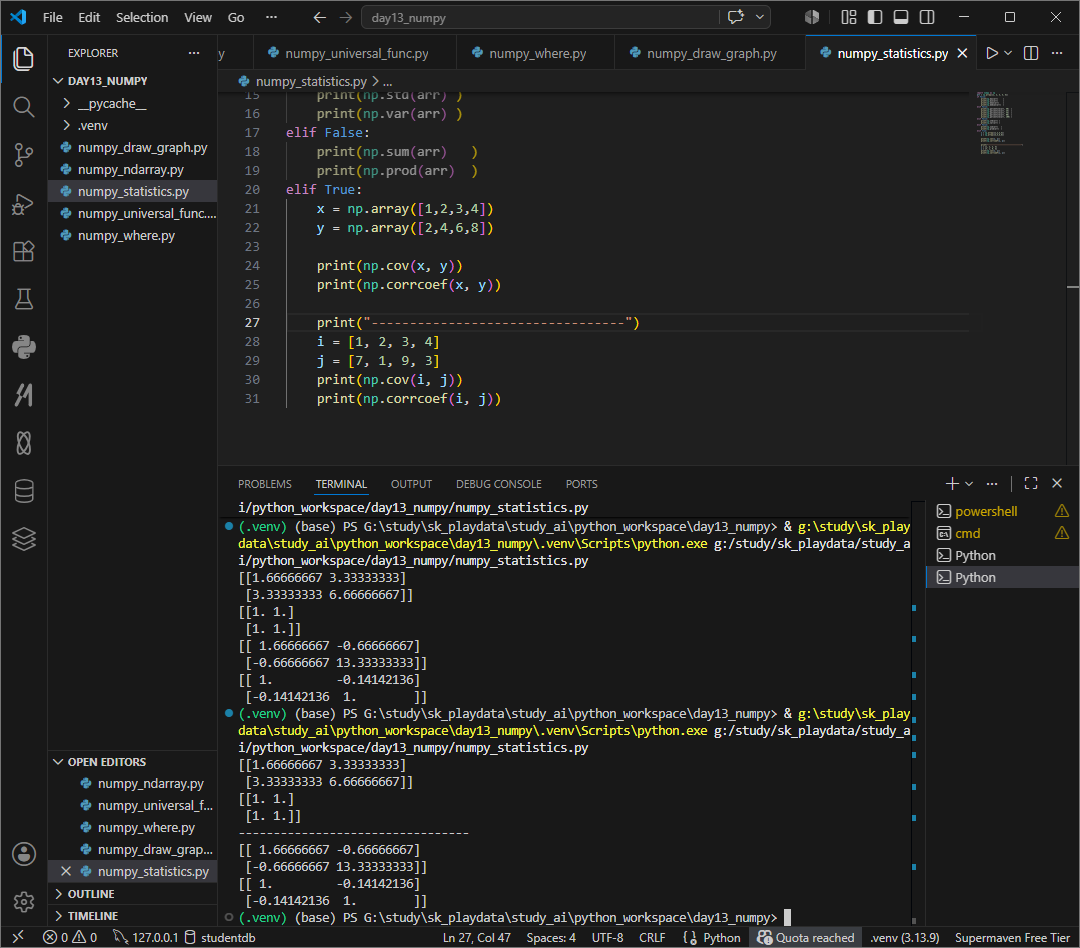Image resolution: width=1080 pixels, height=948 pixels.
Task: Toggle primary side bar visibility
Action: pos(875,17)
